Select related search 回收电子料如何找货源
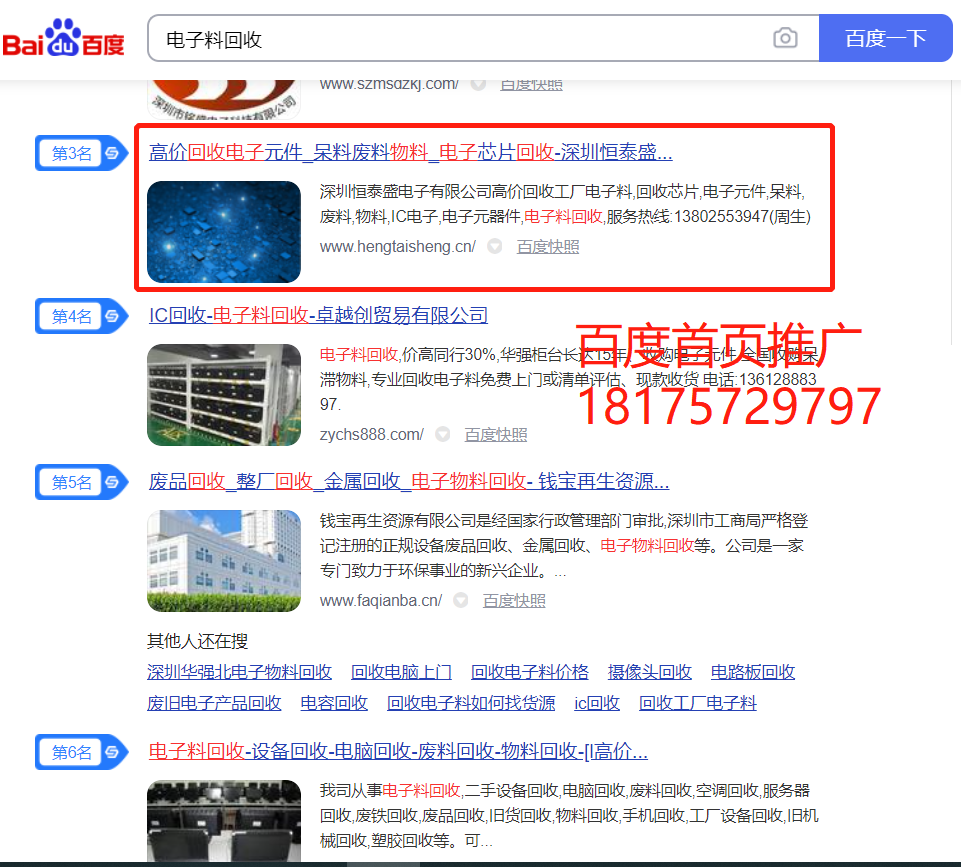Screen dimensions: 961x867 [x=471, y=703]
